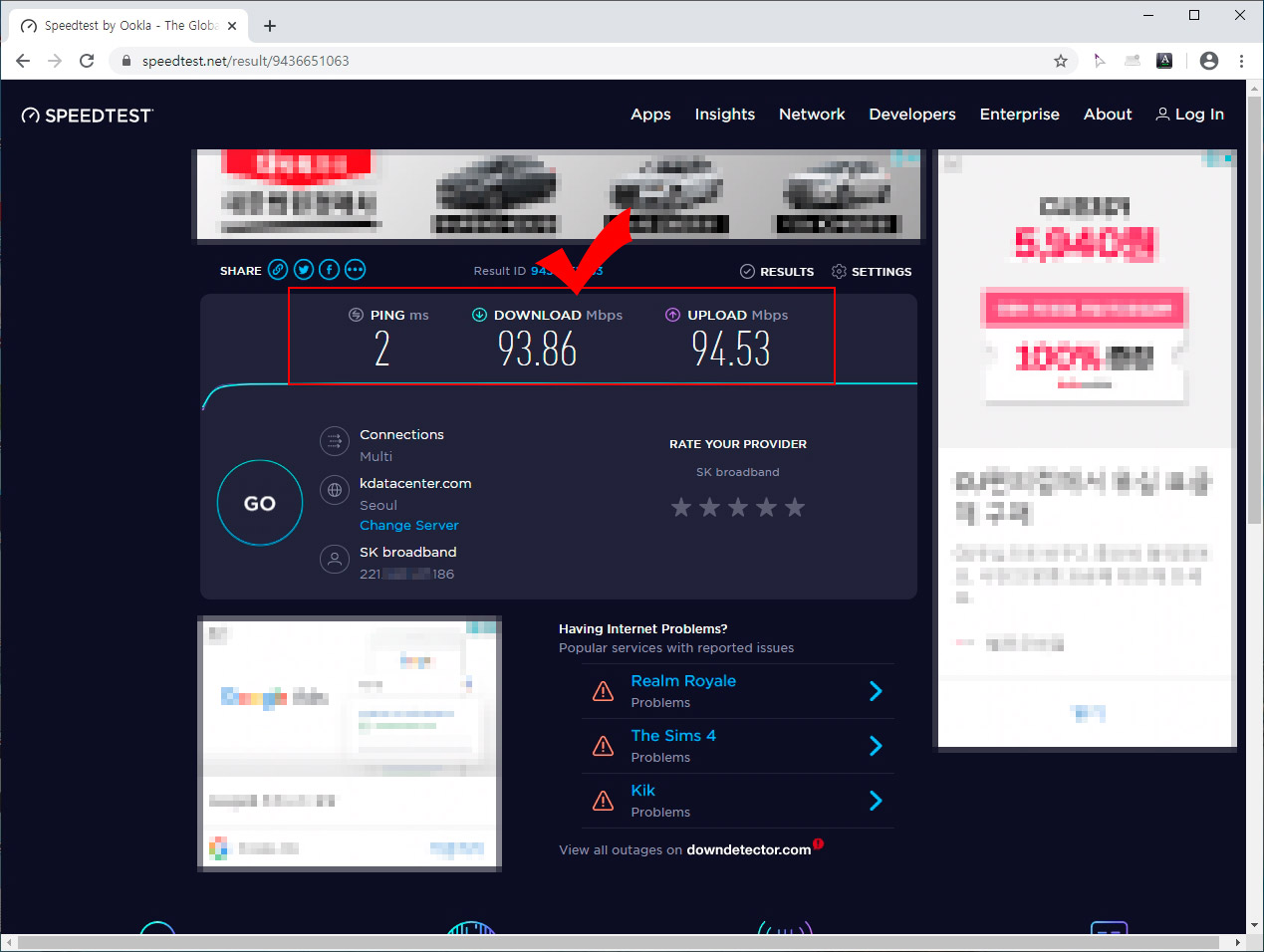Open Kik problems link
Screen dimensions: 1264x952
642,791
